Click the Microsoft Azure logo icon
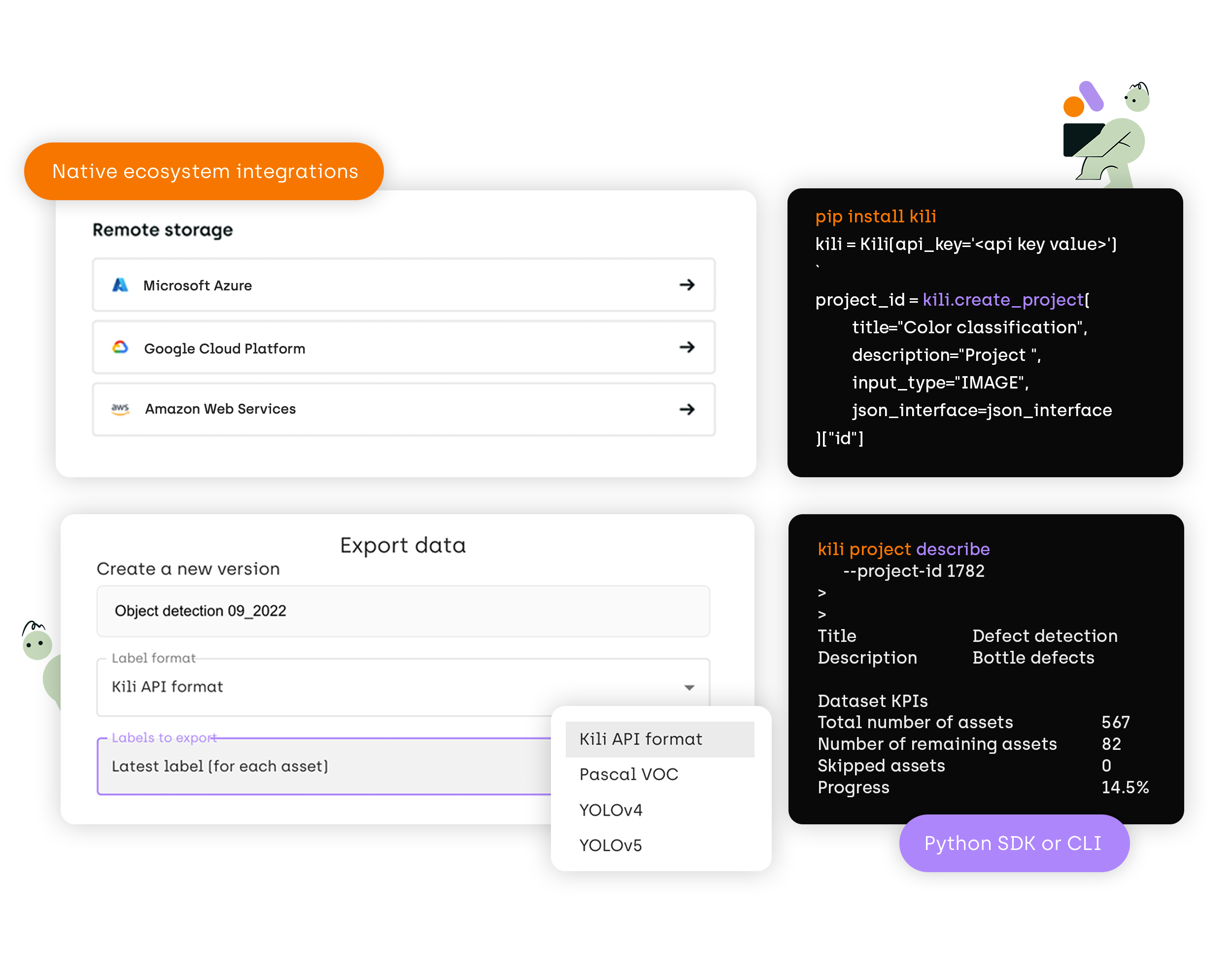Screen dimensions: 1232x953 pos(120,285)
